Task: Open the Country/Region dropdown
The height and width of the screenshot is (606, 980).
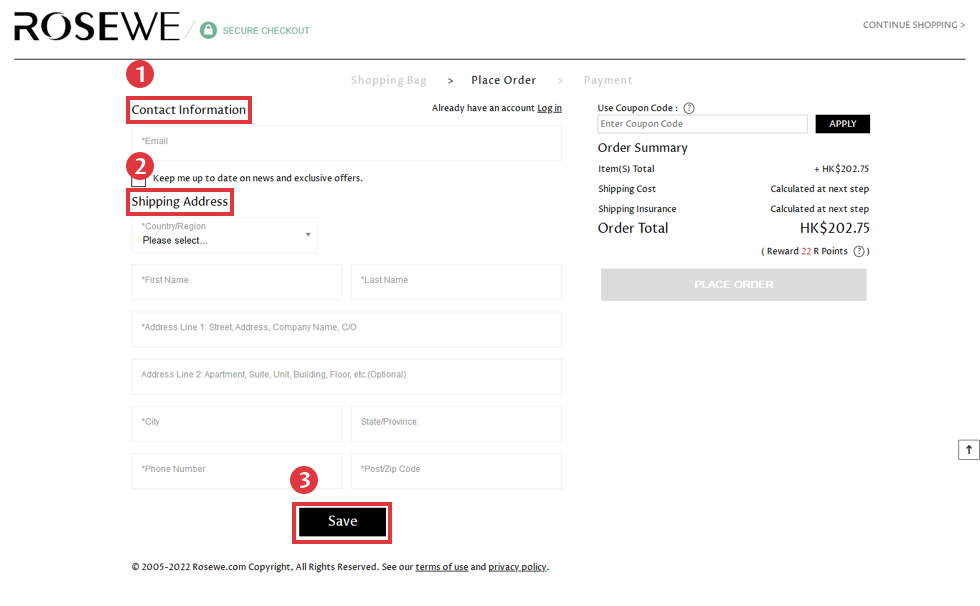Action: pyautogui.click(x=224, y=235)
